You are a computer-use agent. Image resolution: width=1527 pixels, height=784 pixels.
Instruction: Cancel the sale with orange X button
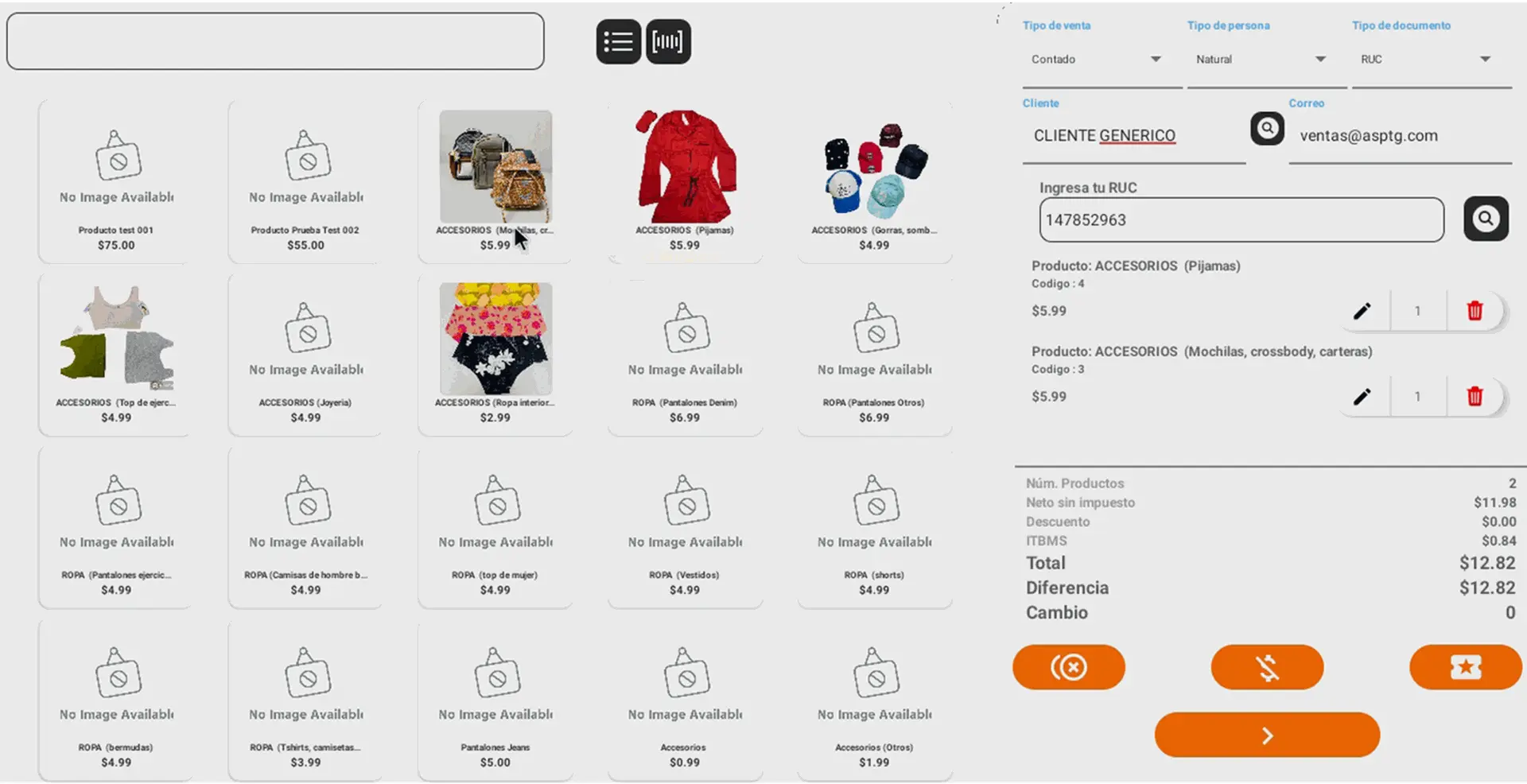1068,667
